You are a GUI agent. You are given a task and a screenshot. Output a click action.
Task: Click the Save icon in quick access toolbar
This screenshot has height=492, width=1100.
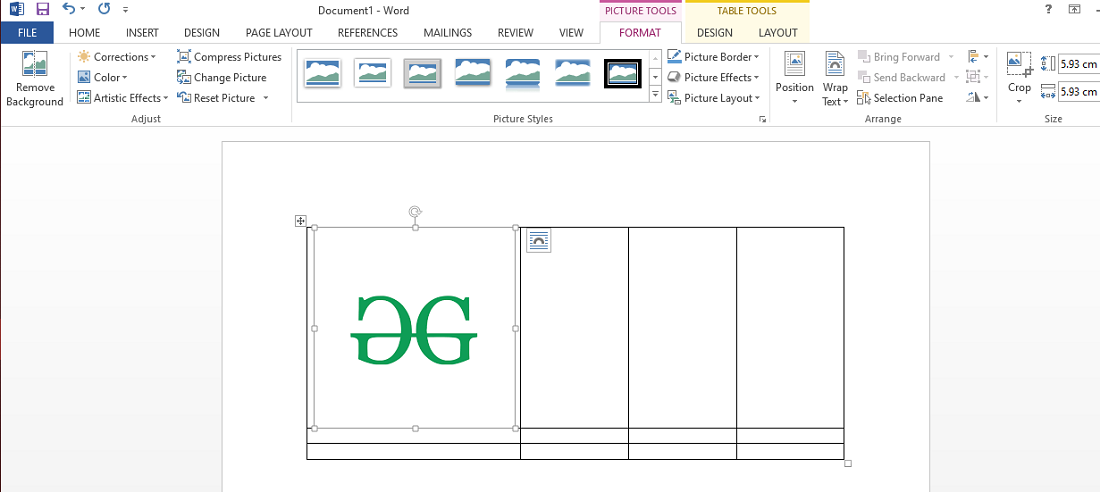(x=42, y=9)
